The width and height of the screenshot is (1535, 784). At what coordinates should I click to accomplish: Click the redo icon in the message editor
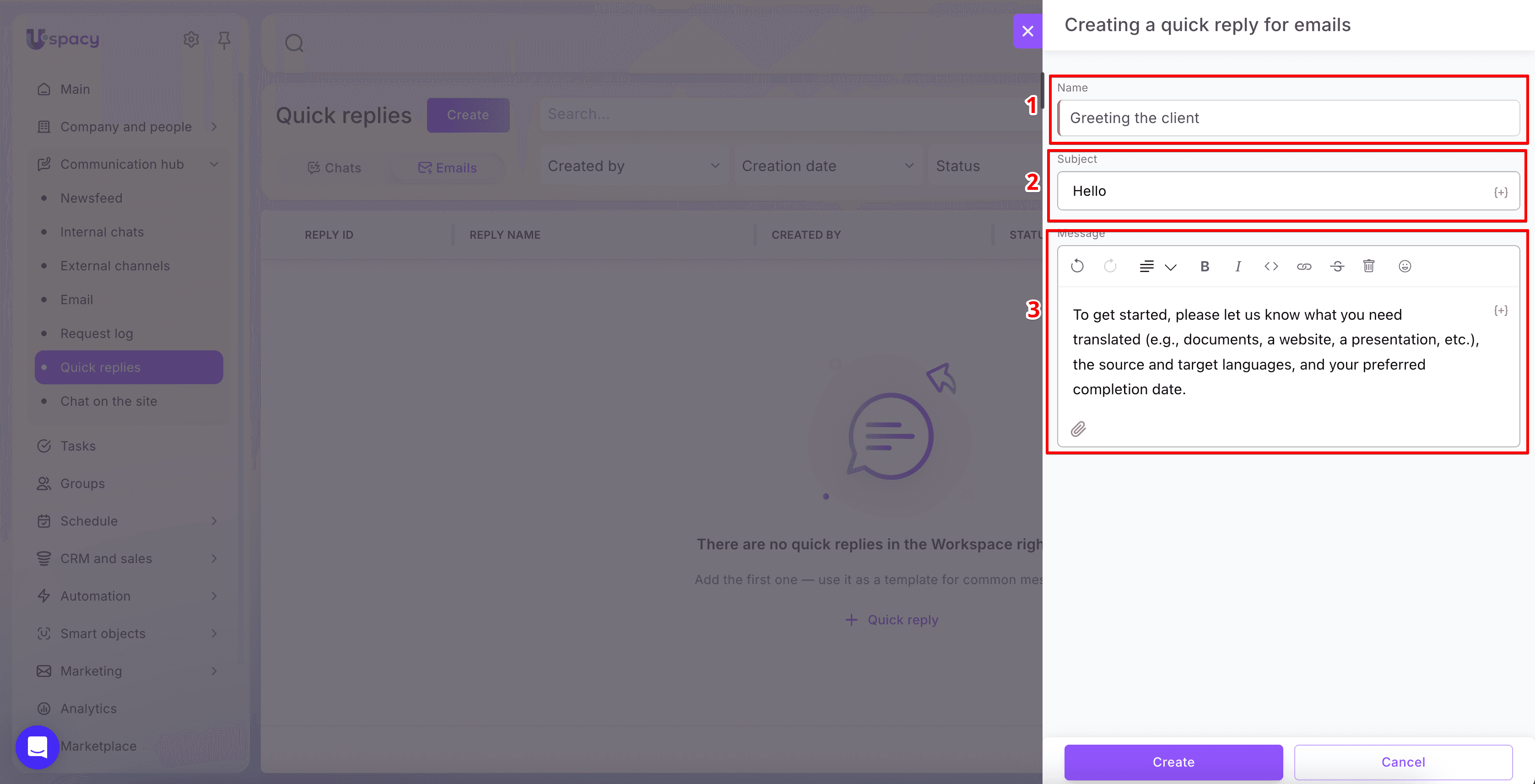[1109, 266]
